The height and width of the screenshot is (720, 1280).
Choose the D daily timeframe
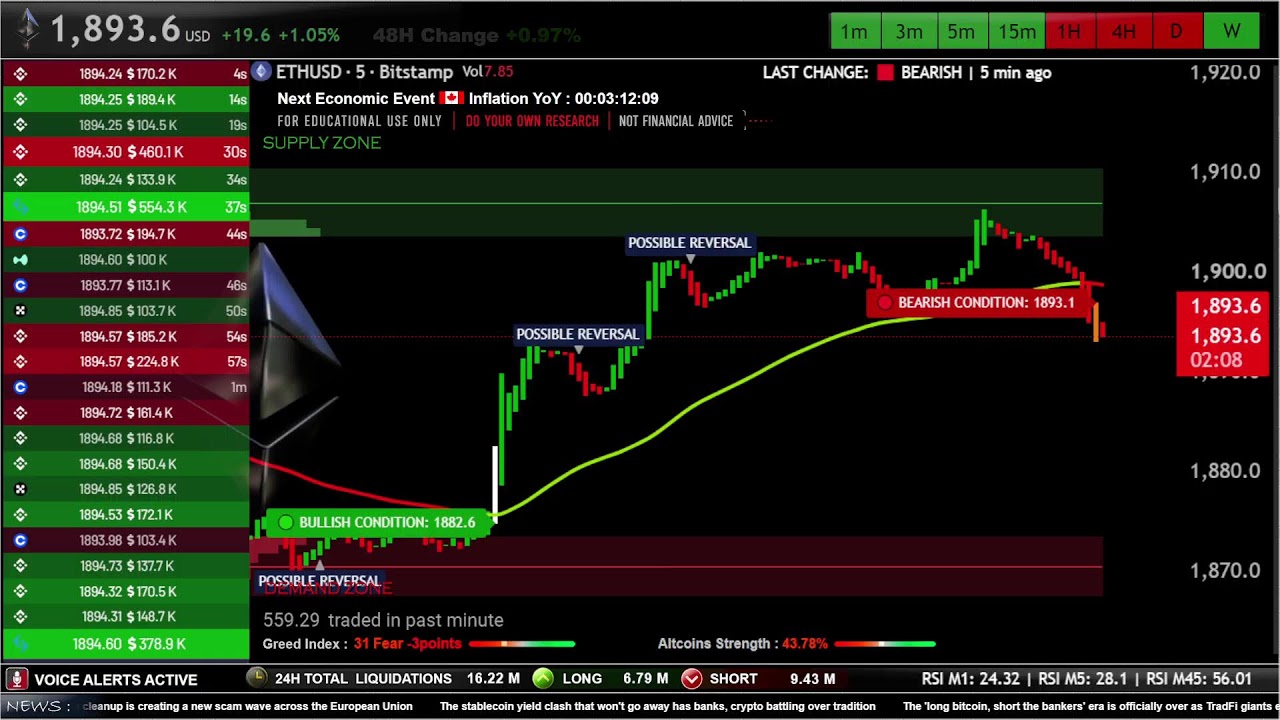click(x=1176, y=32)
